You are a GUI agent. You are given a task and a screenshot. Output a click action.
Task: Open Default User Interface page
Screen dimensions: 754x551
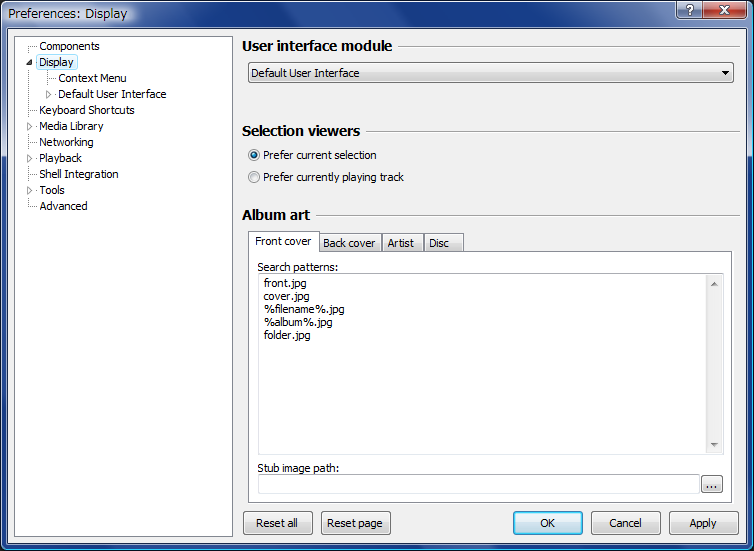(112, 94)
